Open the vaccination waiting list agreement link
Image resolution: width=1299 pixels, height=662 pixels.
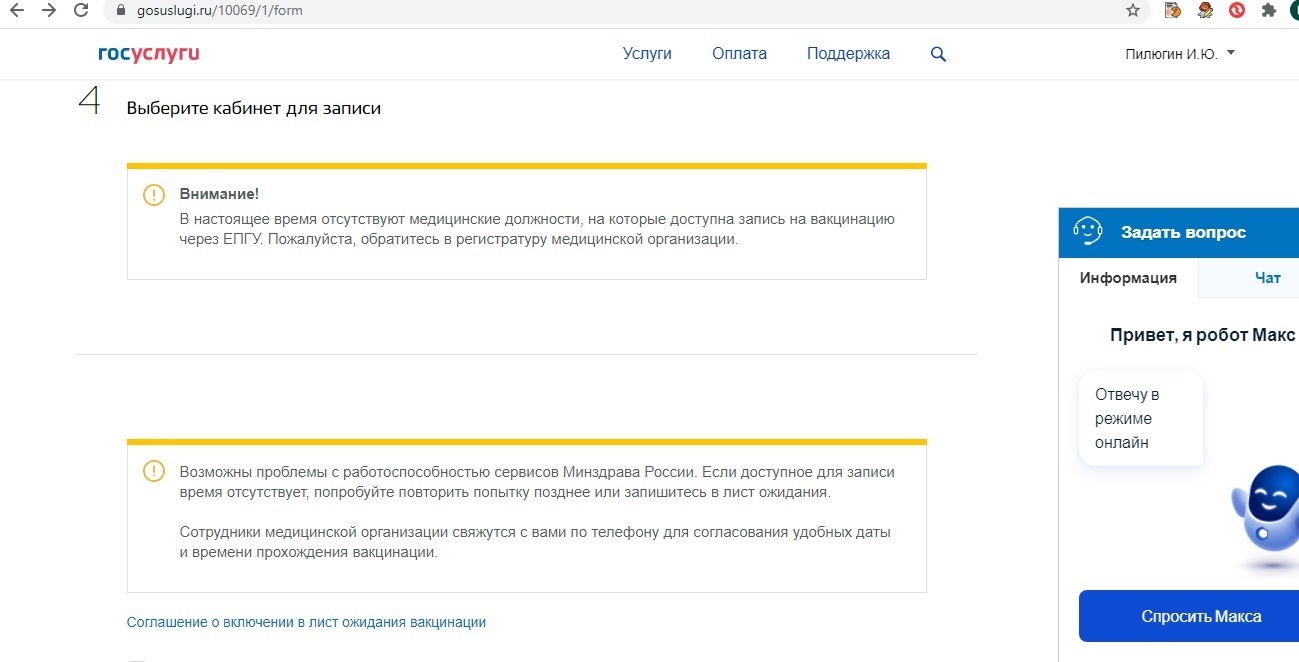(306, 622)
